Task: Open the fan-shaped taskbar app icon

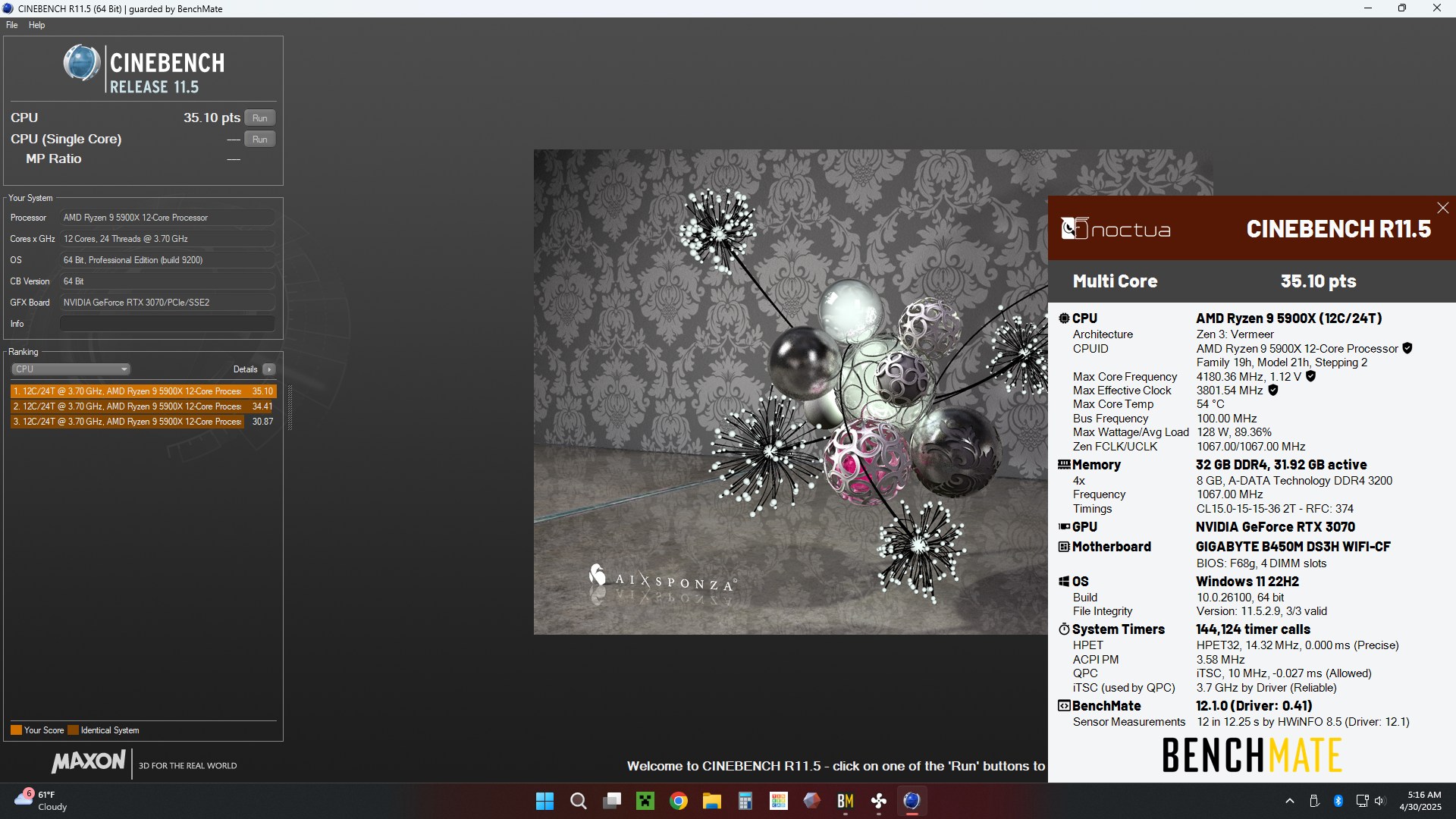Action: point(879,801)
